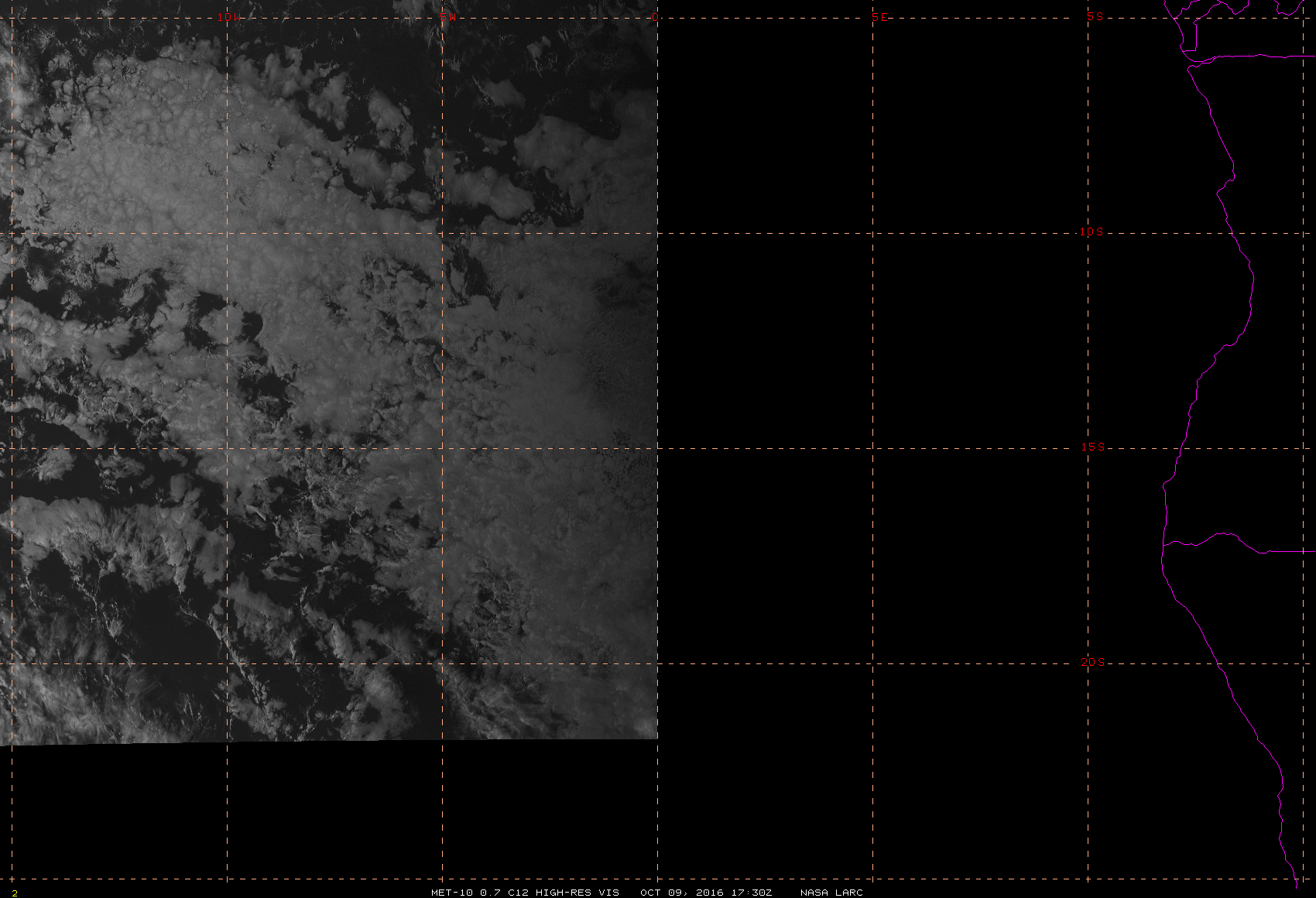
Task: Click the yellow frame number 2
Action: [x=15, y=893]
